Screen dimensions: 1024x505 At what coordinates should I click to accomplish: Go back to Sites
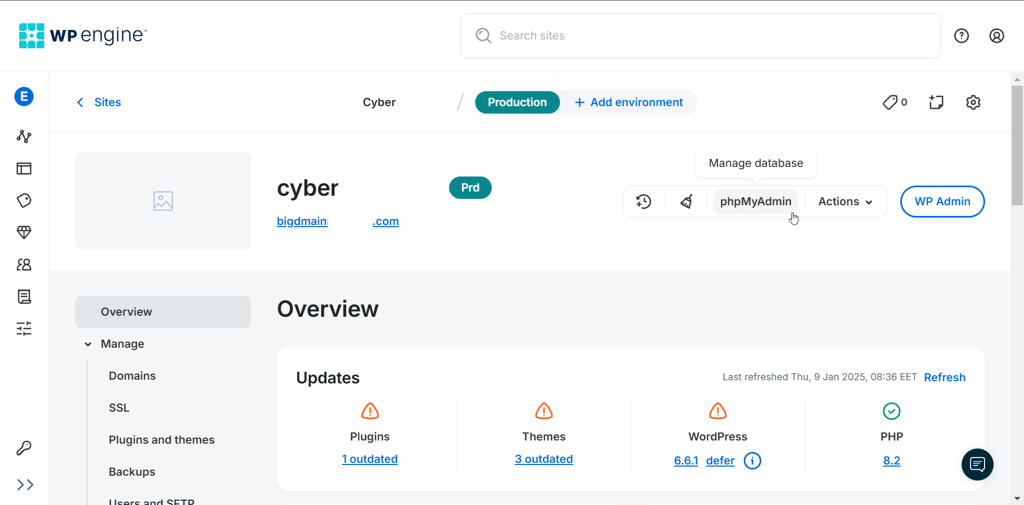pos(99,103)
